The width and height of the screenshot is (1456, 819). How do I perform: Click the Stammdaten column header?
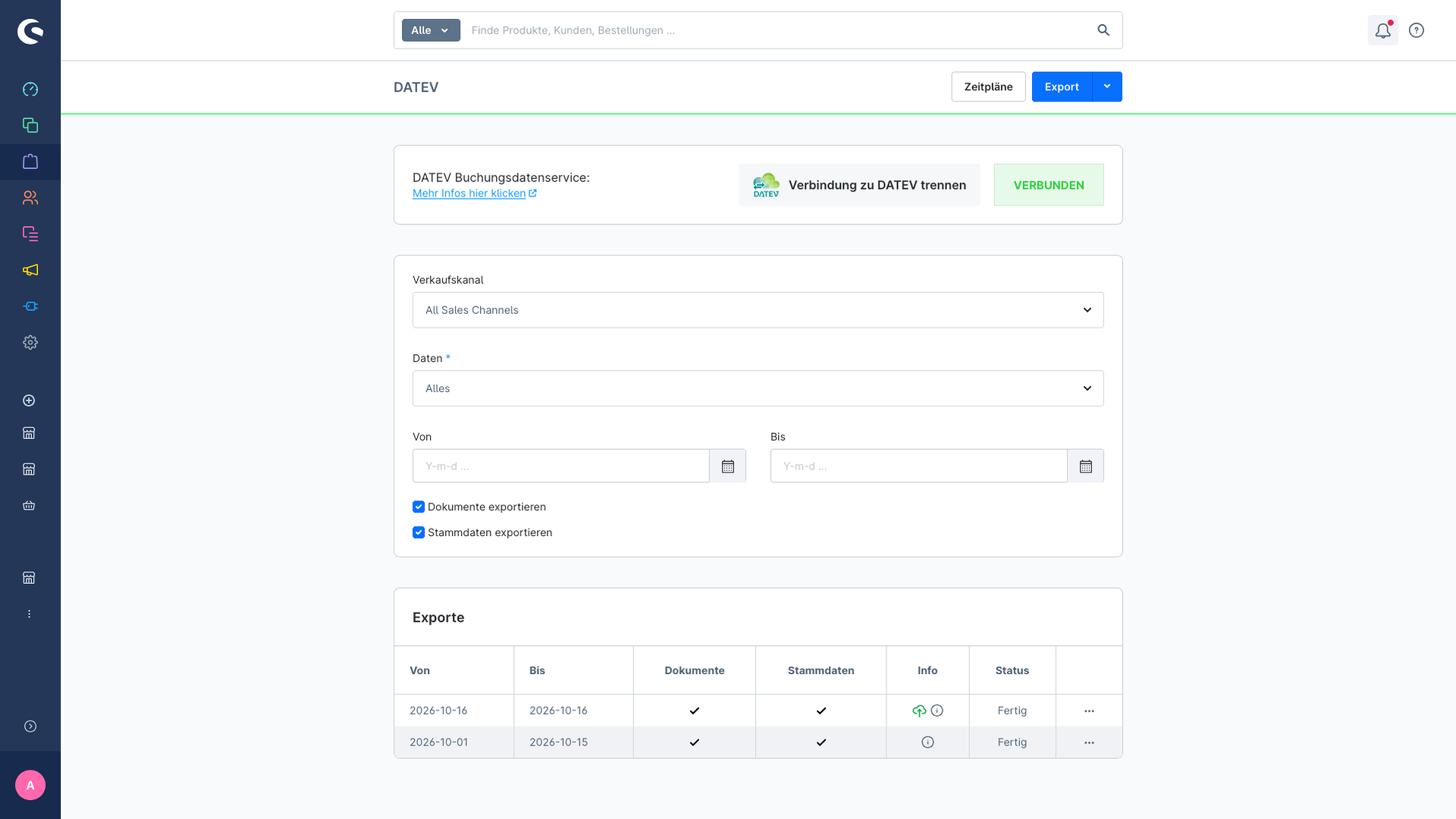[x=821, y=670]
